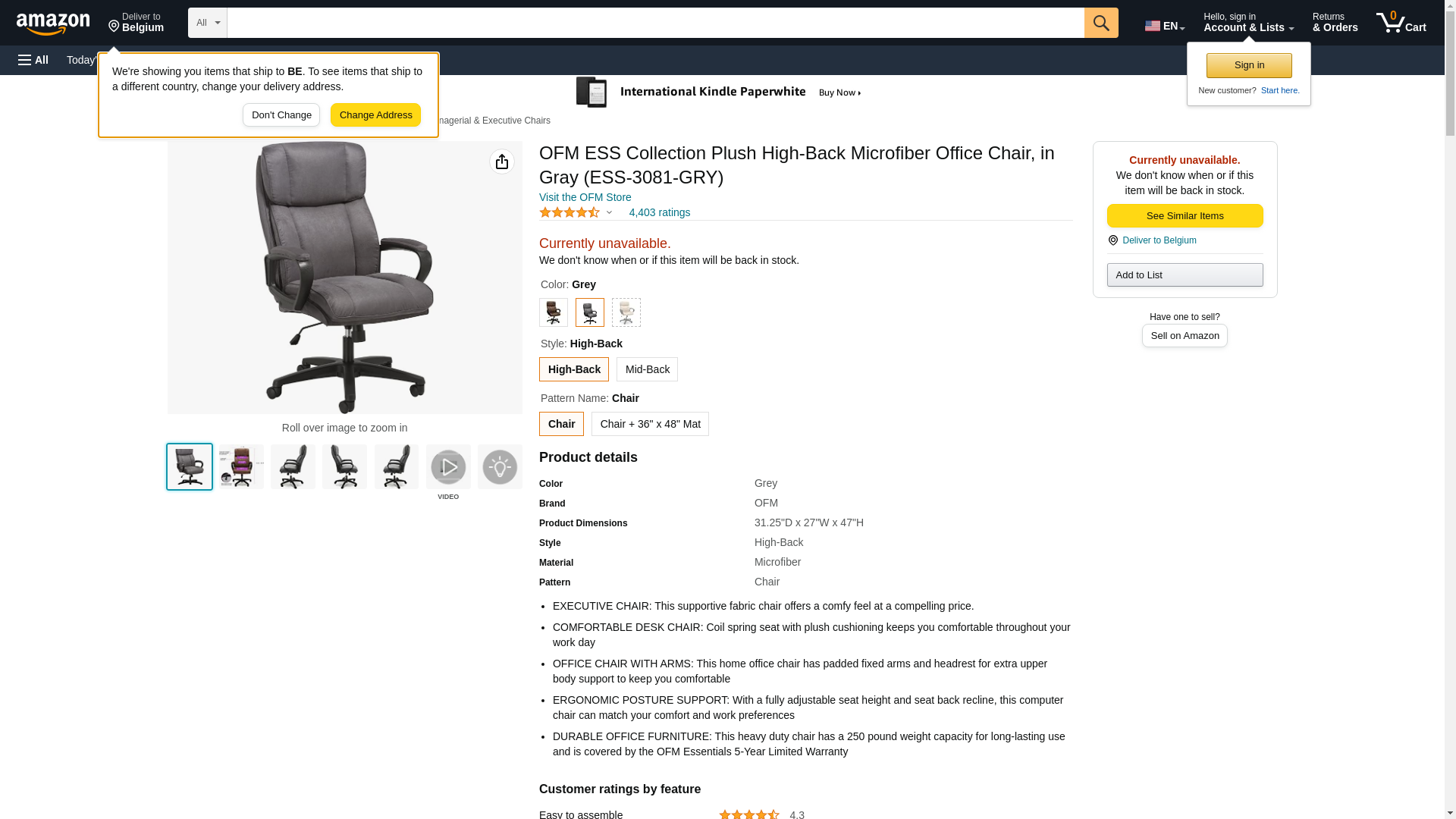Expand the All search category dropdown
Image resolution: width=1456 pixels, height=819 pixels.
[208, 23]
